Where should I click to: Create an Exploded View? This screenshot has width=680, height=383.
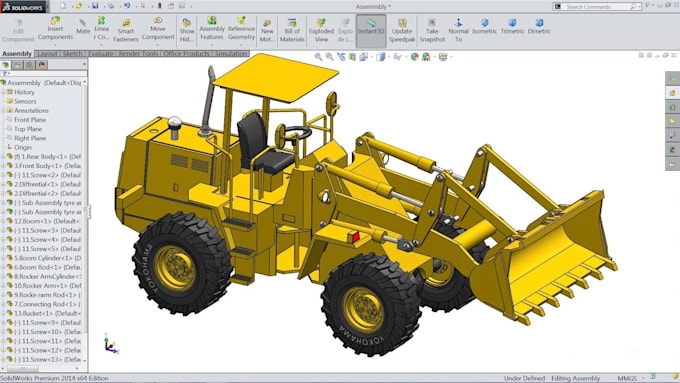tap(321, 30)
